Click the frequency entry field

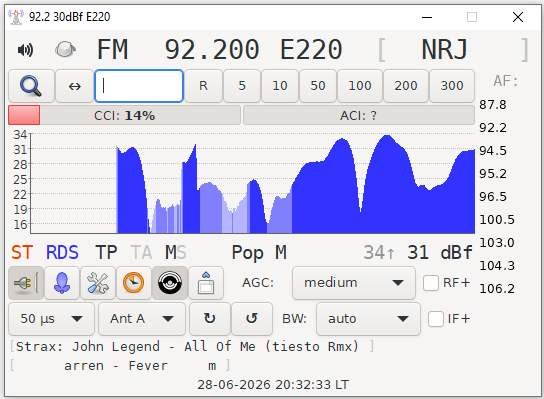[x=139, y=86]
